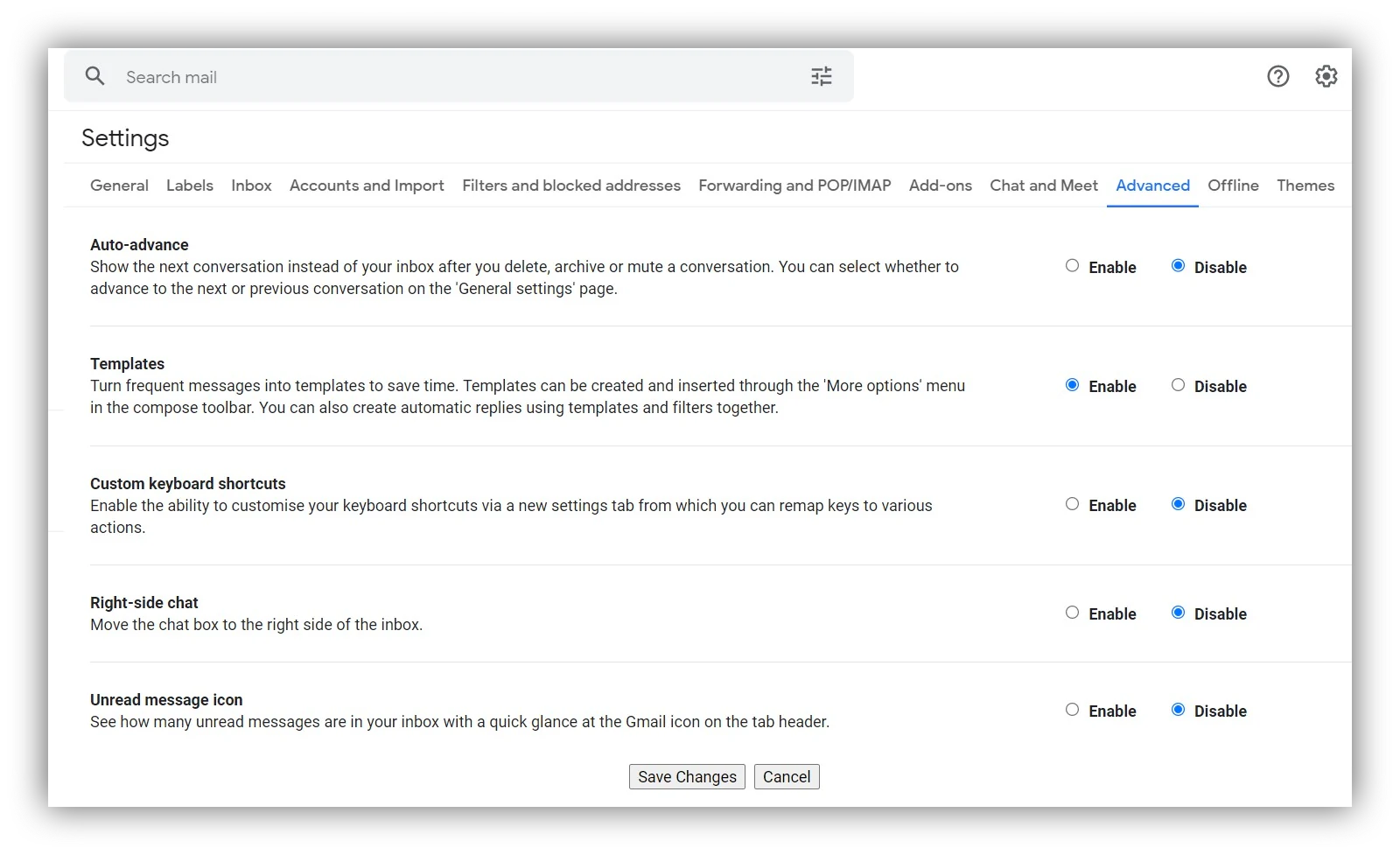The width and height of the screenshot is (1400, 855).
Task: Enable Unread message icon
Action: pyautogui.click(x=1072, y=710)
